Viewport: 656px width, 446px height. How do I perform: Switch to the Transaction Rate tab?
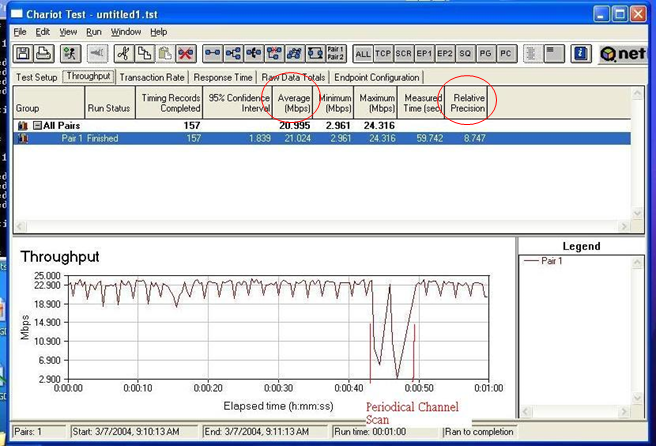152,77
